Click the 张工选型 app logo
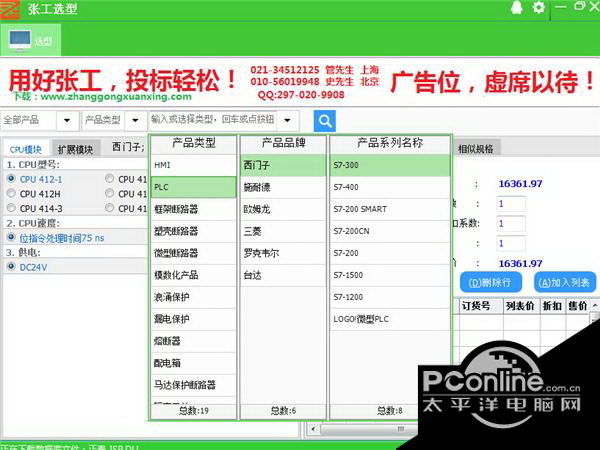This screenshot has width=600, height=450. pyautogui.click(x=10, y=10)
